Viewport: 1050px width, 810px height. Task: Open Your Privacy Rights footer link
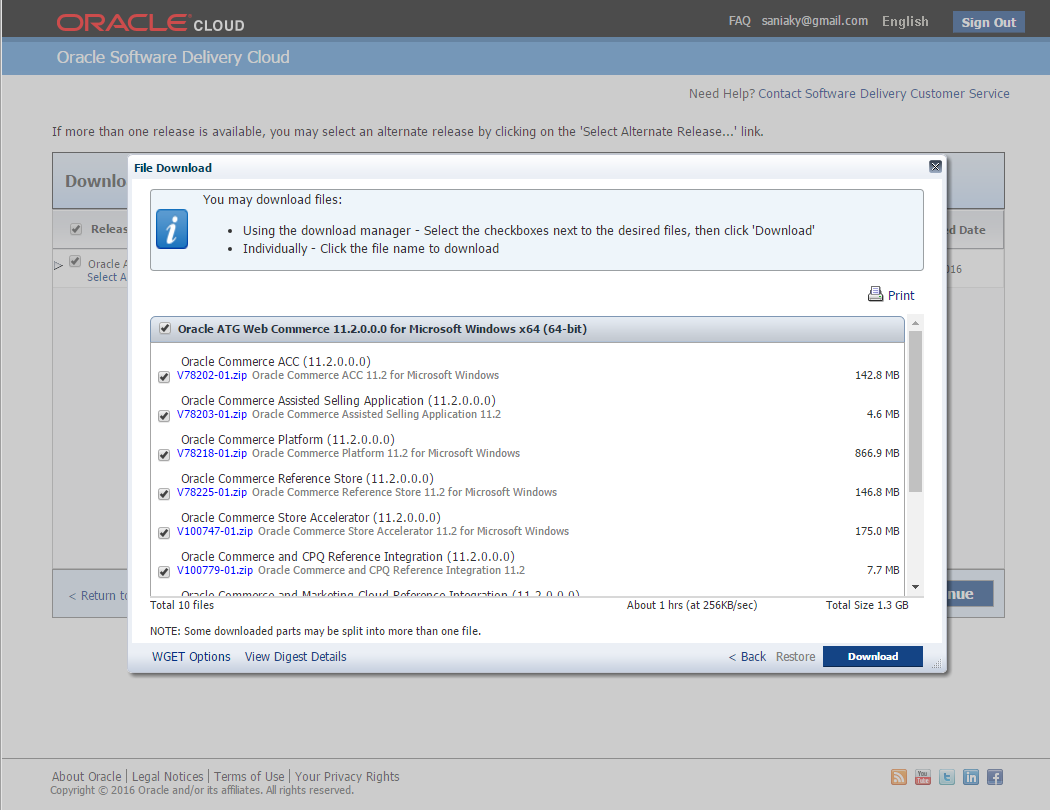[347, 777]
